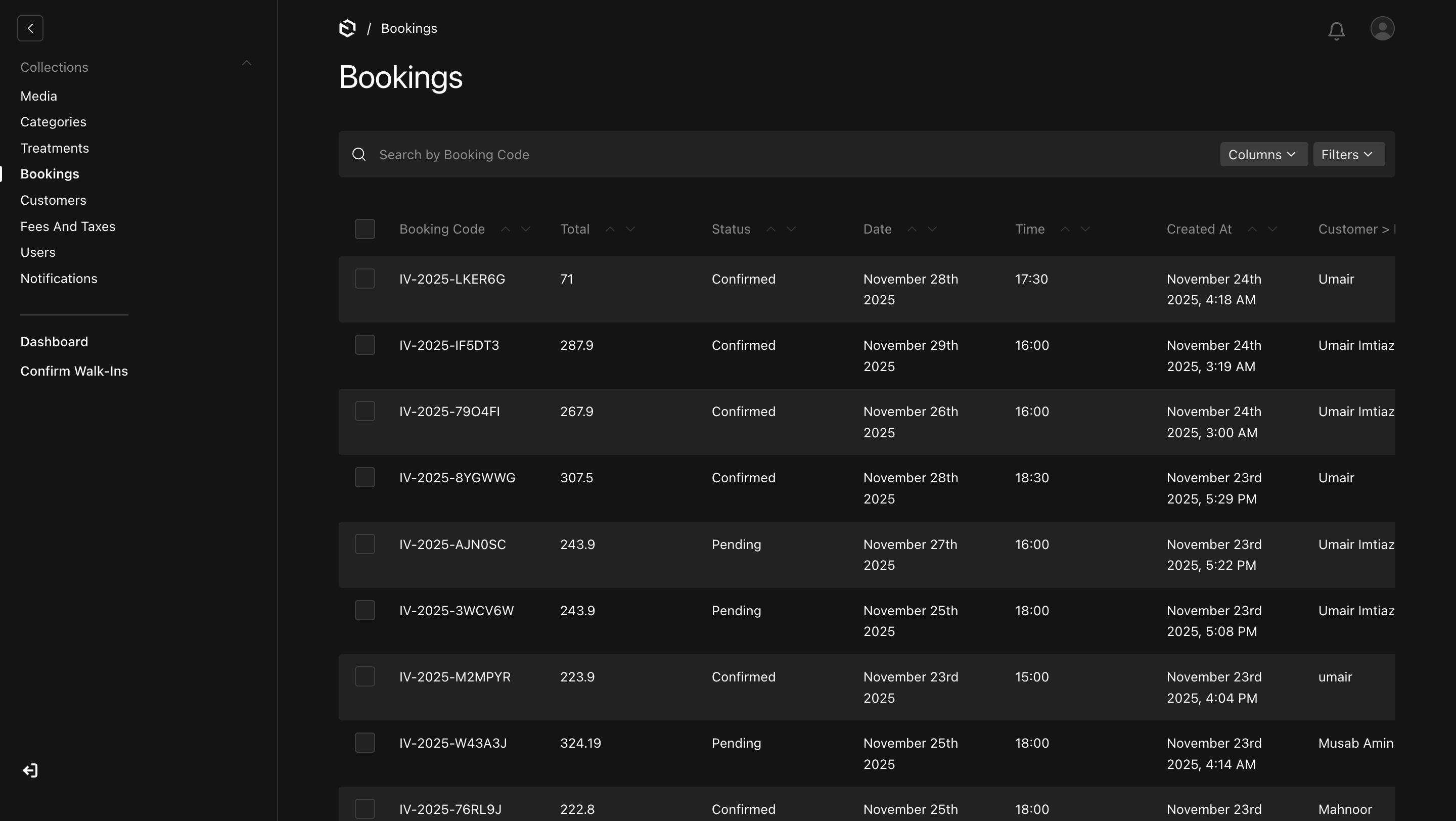This screenshot has width=1456, height=821.
Task: Sort Time ascending
Action: [x=1065, y=229]
